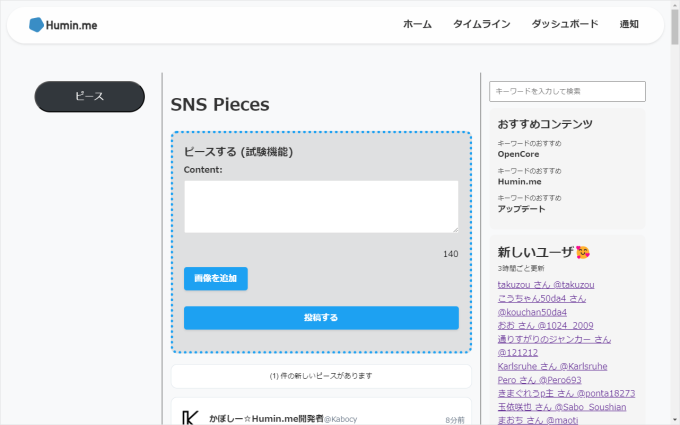The width and height of the screenshot is (680, 425).
Task: Open きまぐれうp主 さん @ponta18273 link
Action: (566, 393)
